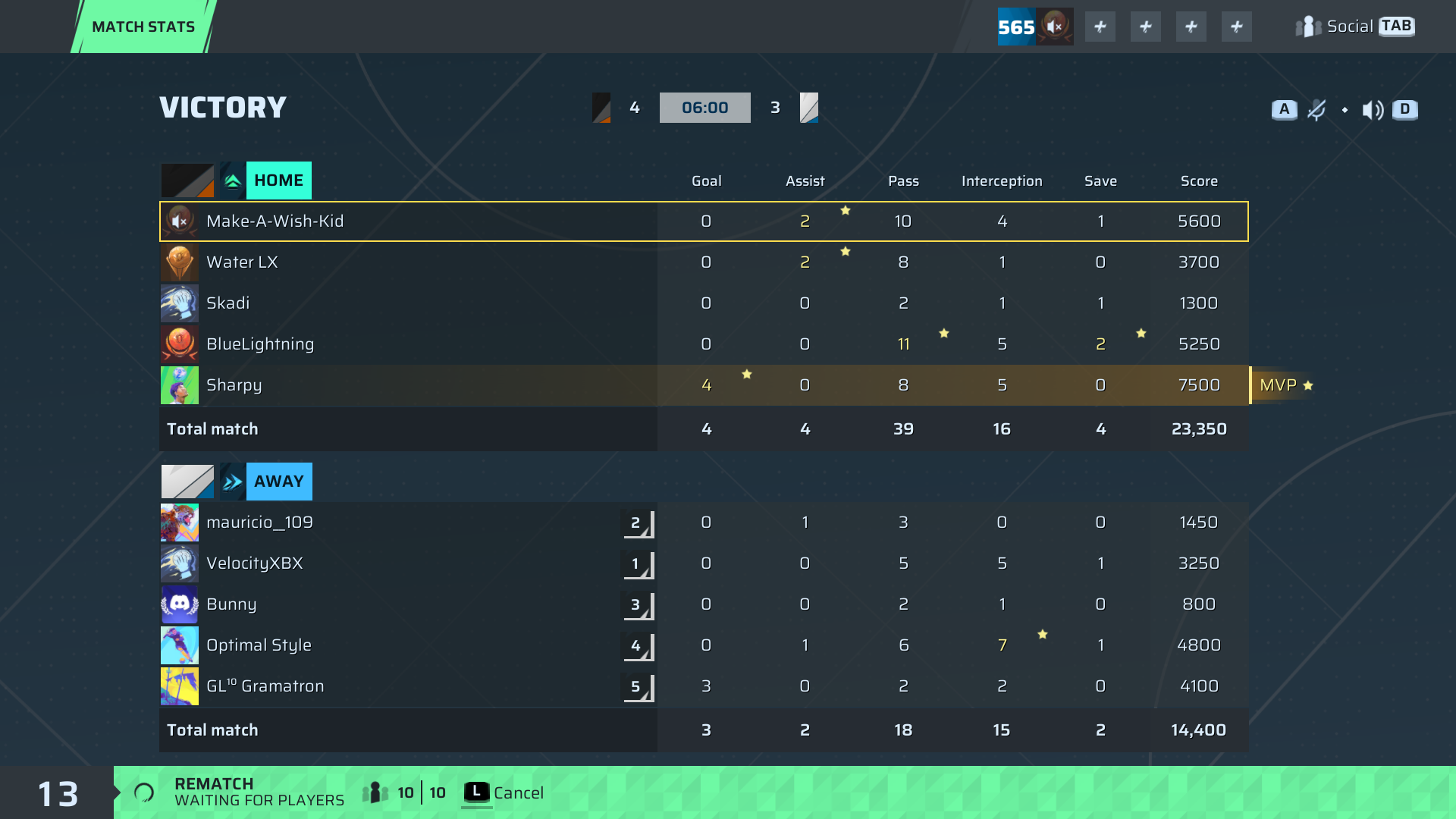Viewport: 1456px width, 819px height.
Task: Sort by the Pass column header
Action: [903, 181]
